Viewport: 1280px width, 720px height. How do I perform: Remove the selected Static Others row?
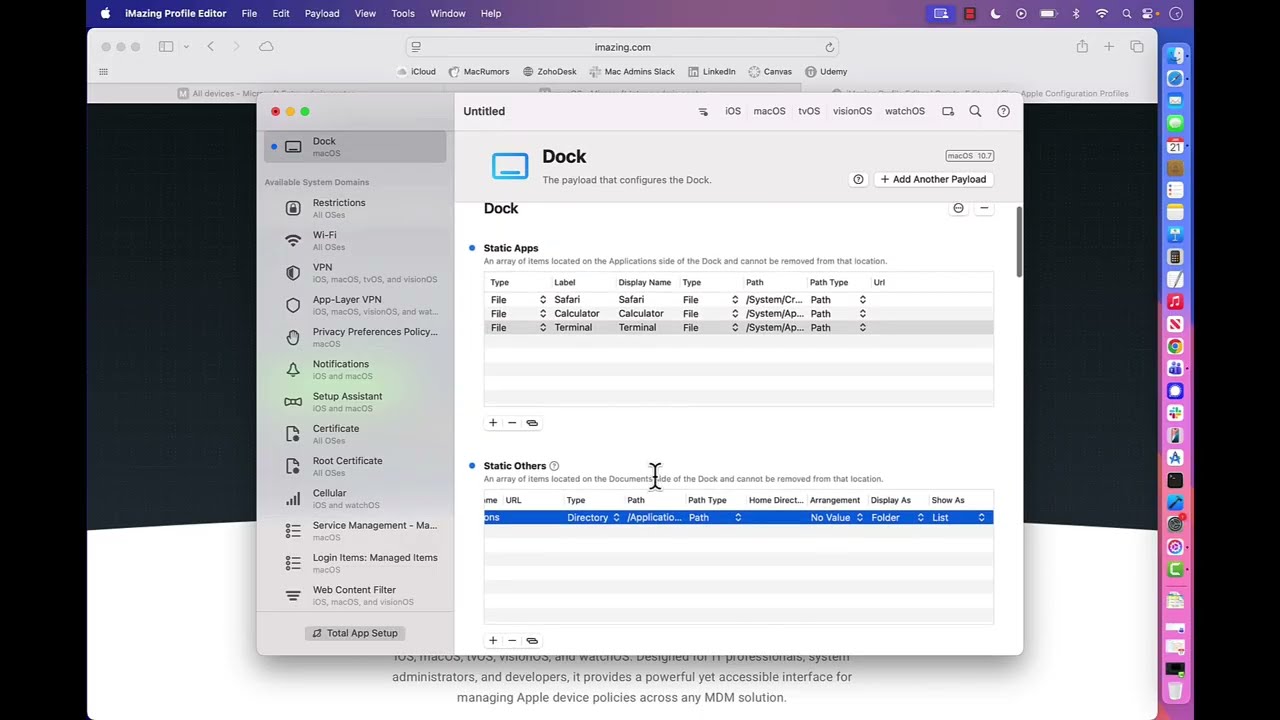(512, 641)
